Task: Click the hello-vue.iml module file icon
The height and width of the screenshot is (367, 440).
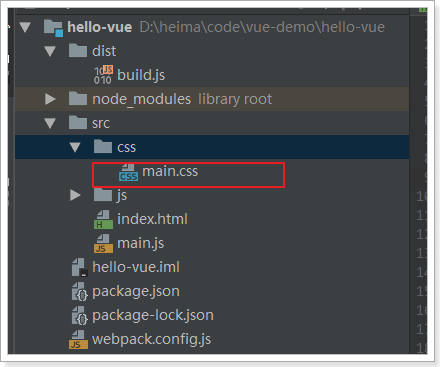Action: click(x=80, y=267)
